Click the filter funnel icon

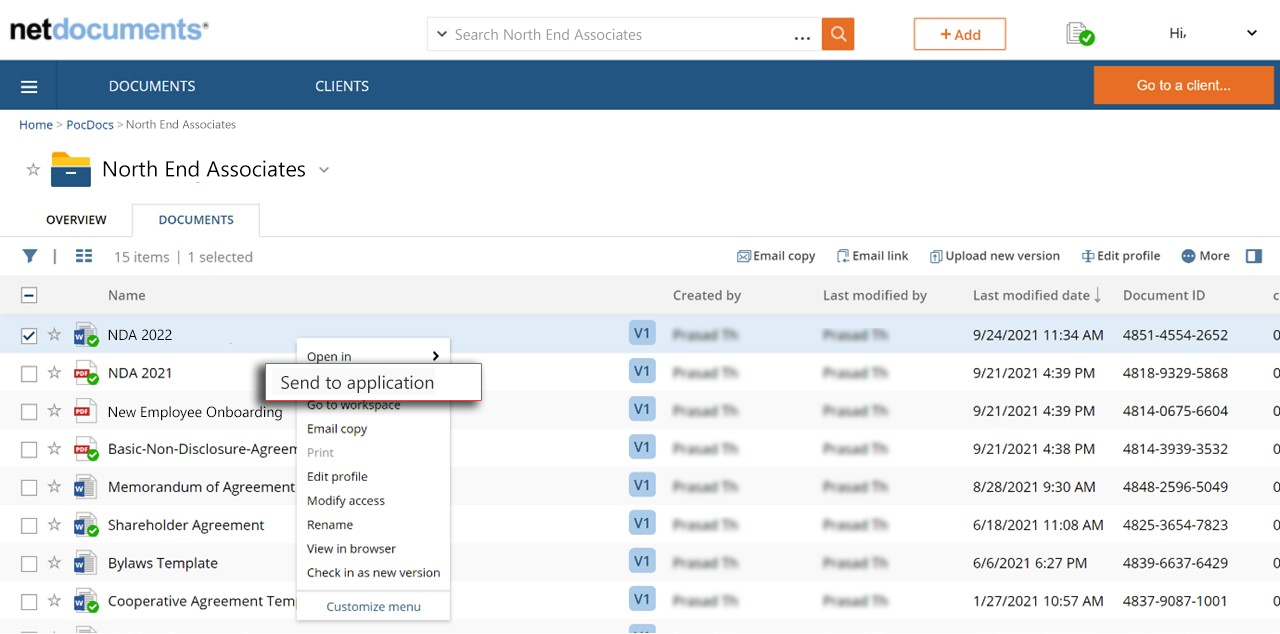tap(30, 256)
